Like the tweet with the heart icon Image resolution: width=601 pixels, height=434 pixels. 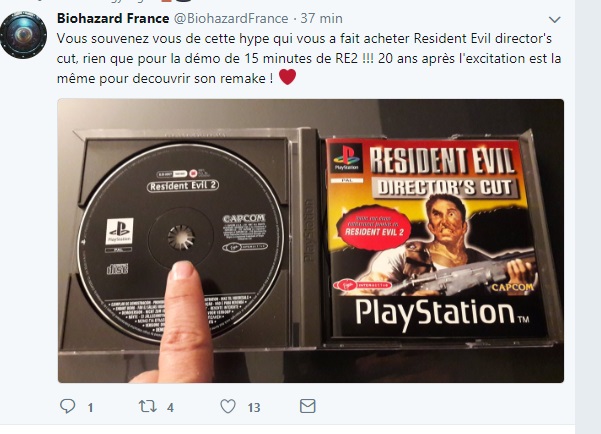228,406
